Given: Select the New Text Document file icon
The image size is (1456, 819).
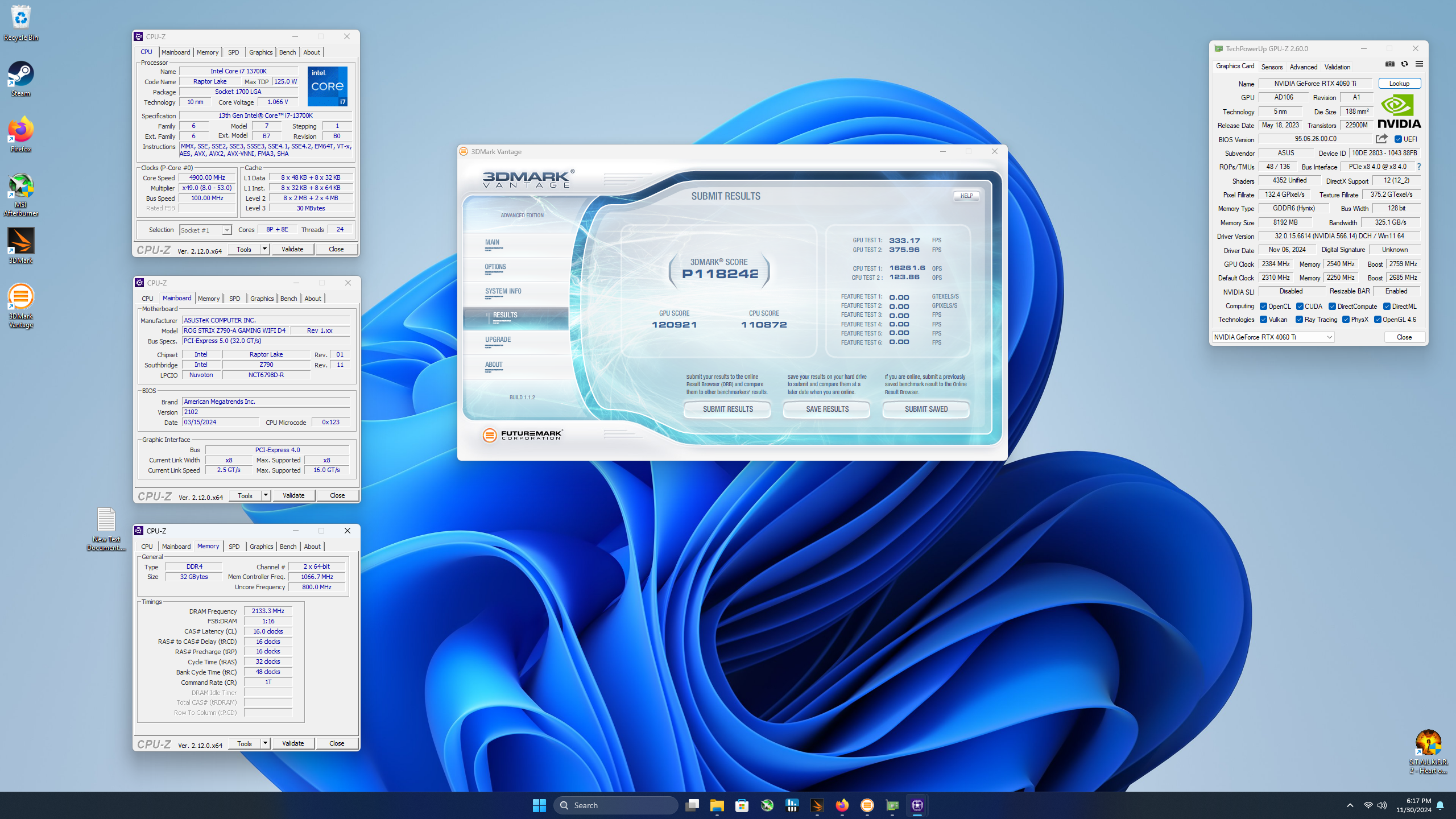Looking at the screenshot, I should click(x=106, y=529).
